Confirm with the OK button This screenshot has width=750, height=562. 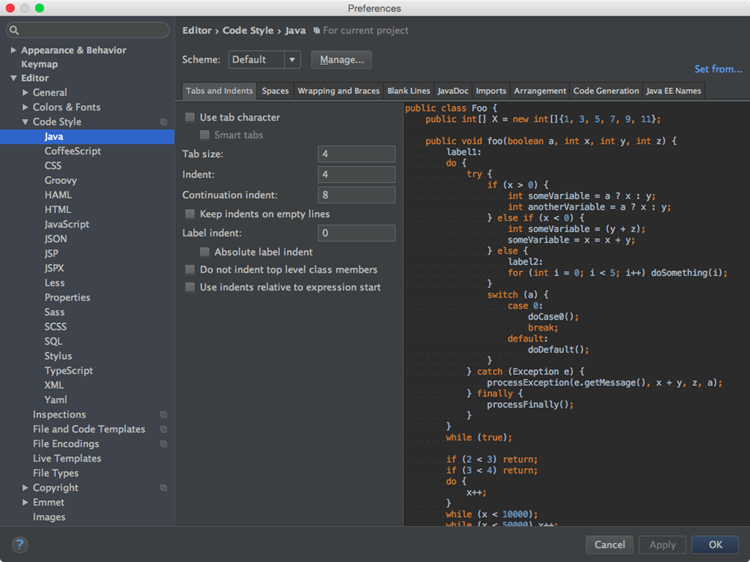point(715,545)
